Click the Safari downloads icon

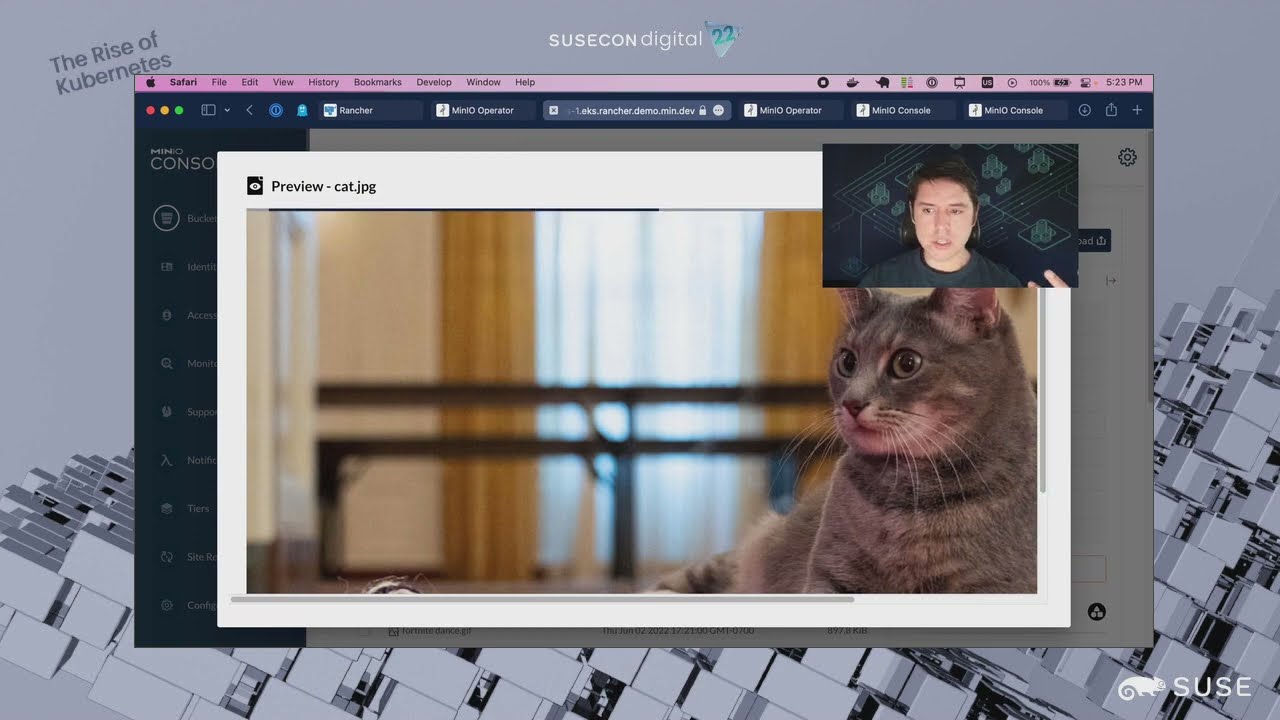(1084, 110)
